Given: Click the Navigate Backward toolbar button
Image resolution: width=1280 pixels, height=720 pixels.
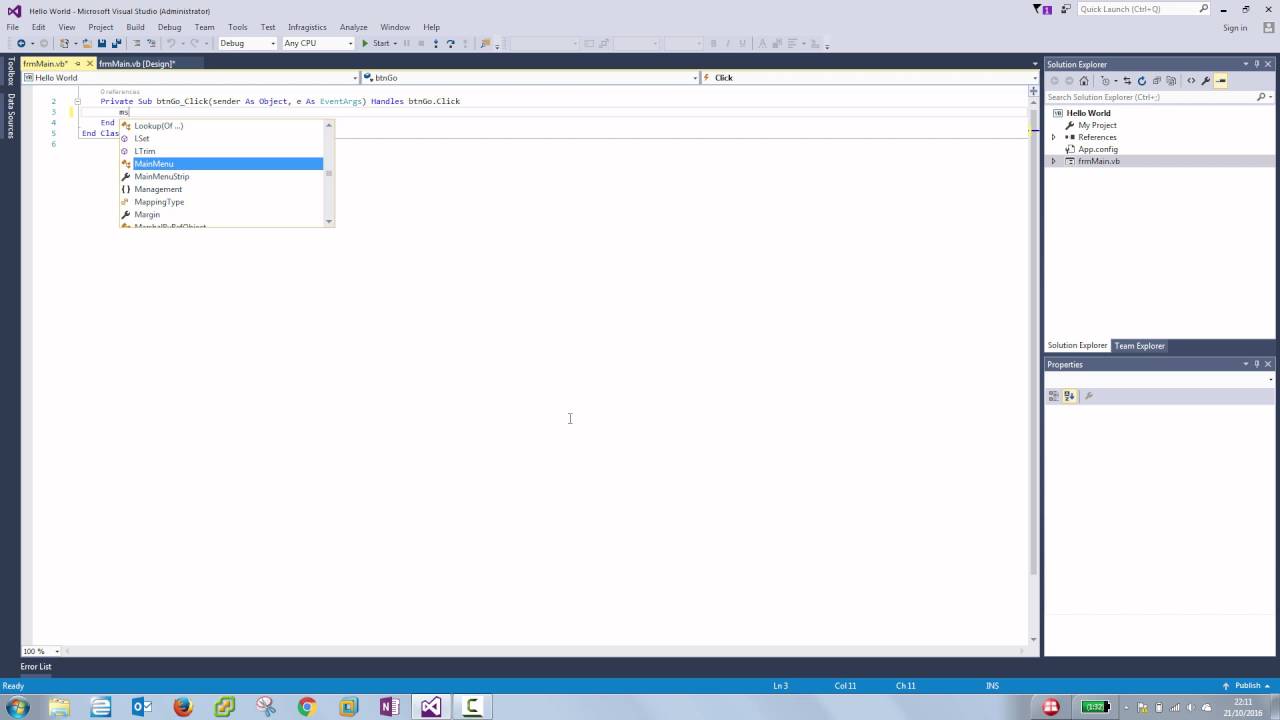Looking at the screenshot, I should coord(21,43).
